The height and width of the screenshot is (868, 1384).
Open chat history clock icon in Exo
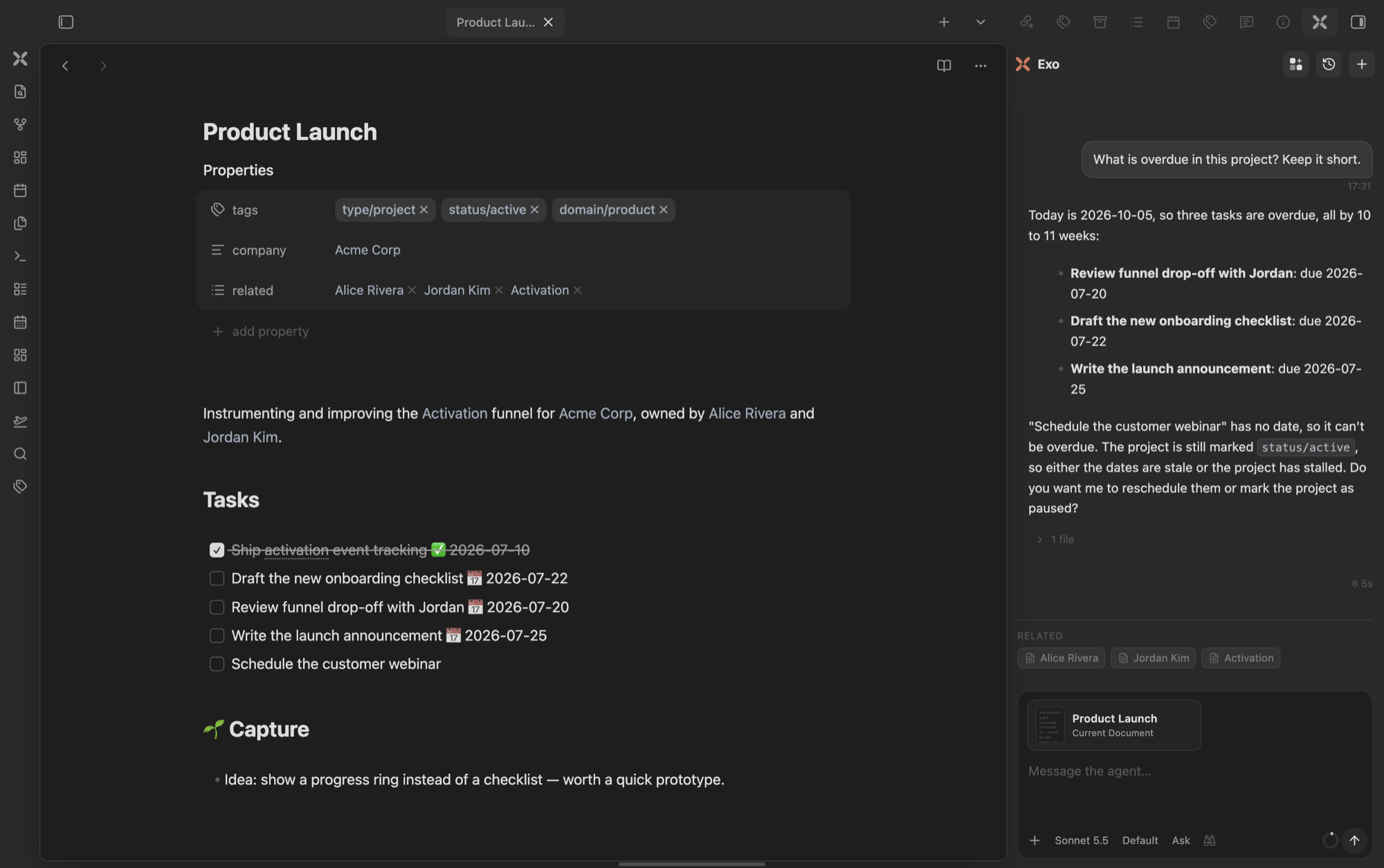coord(1329,64)
